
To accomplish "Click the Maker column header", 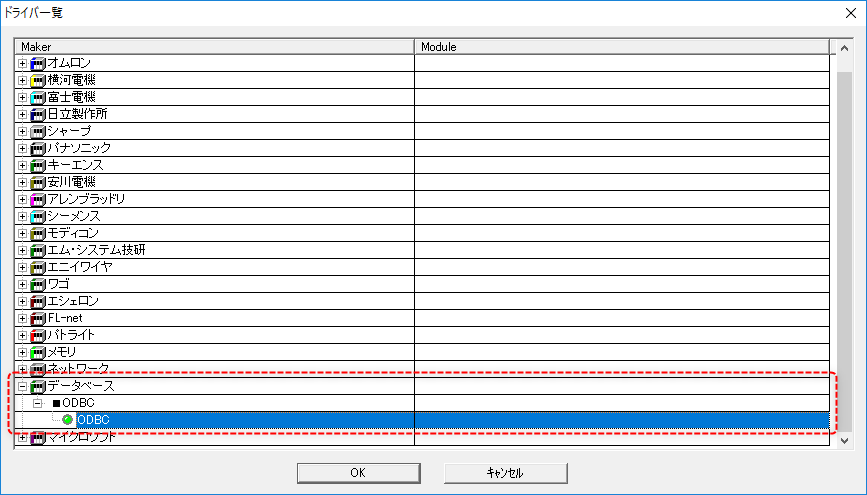I will coord(214,46).
